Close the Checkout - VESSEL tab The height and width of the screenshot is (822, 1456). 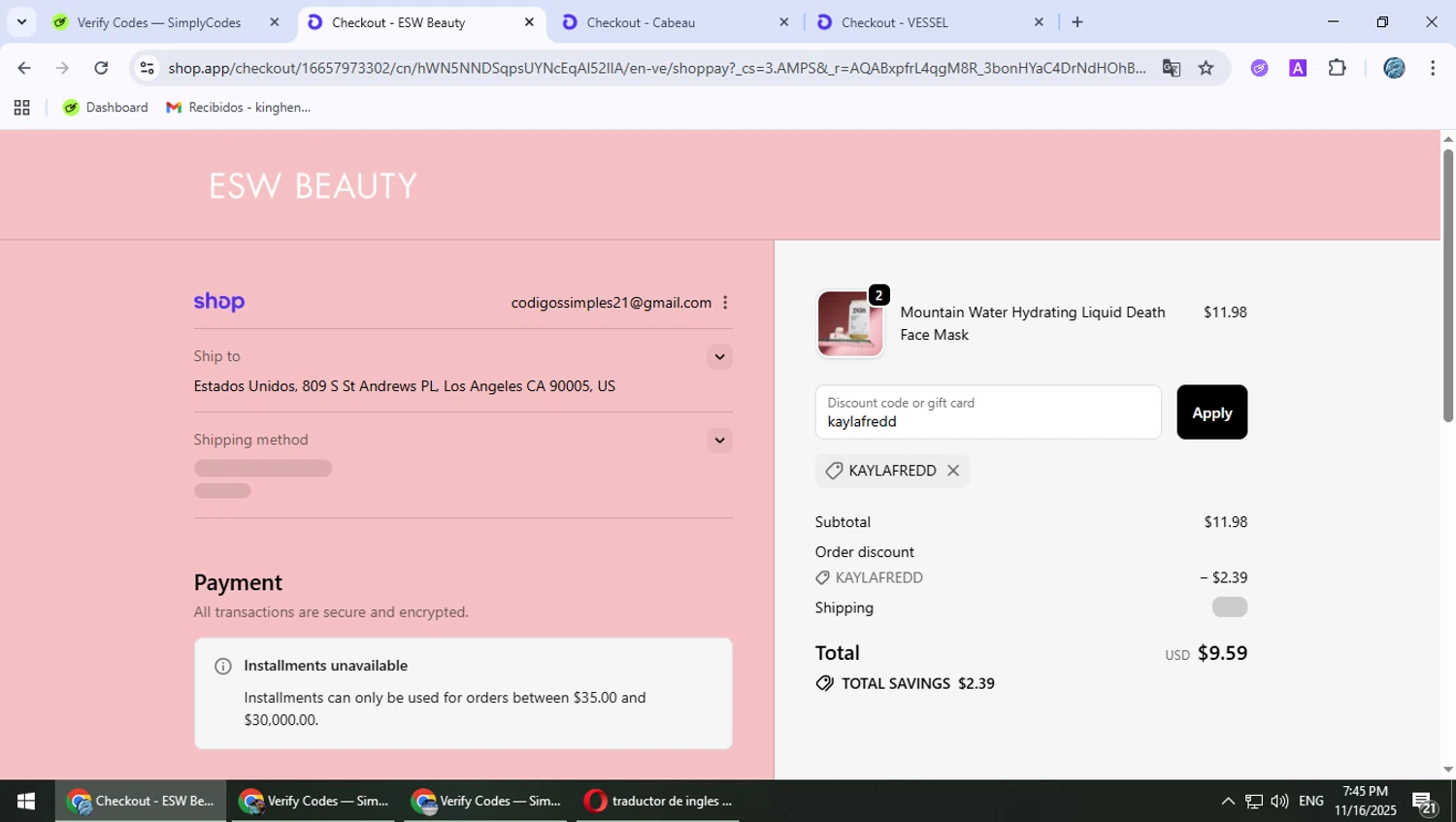(x=1039, y=22)
